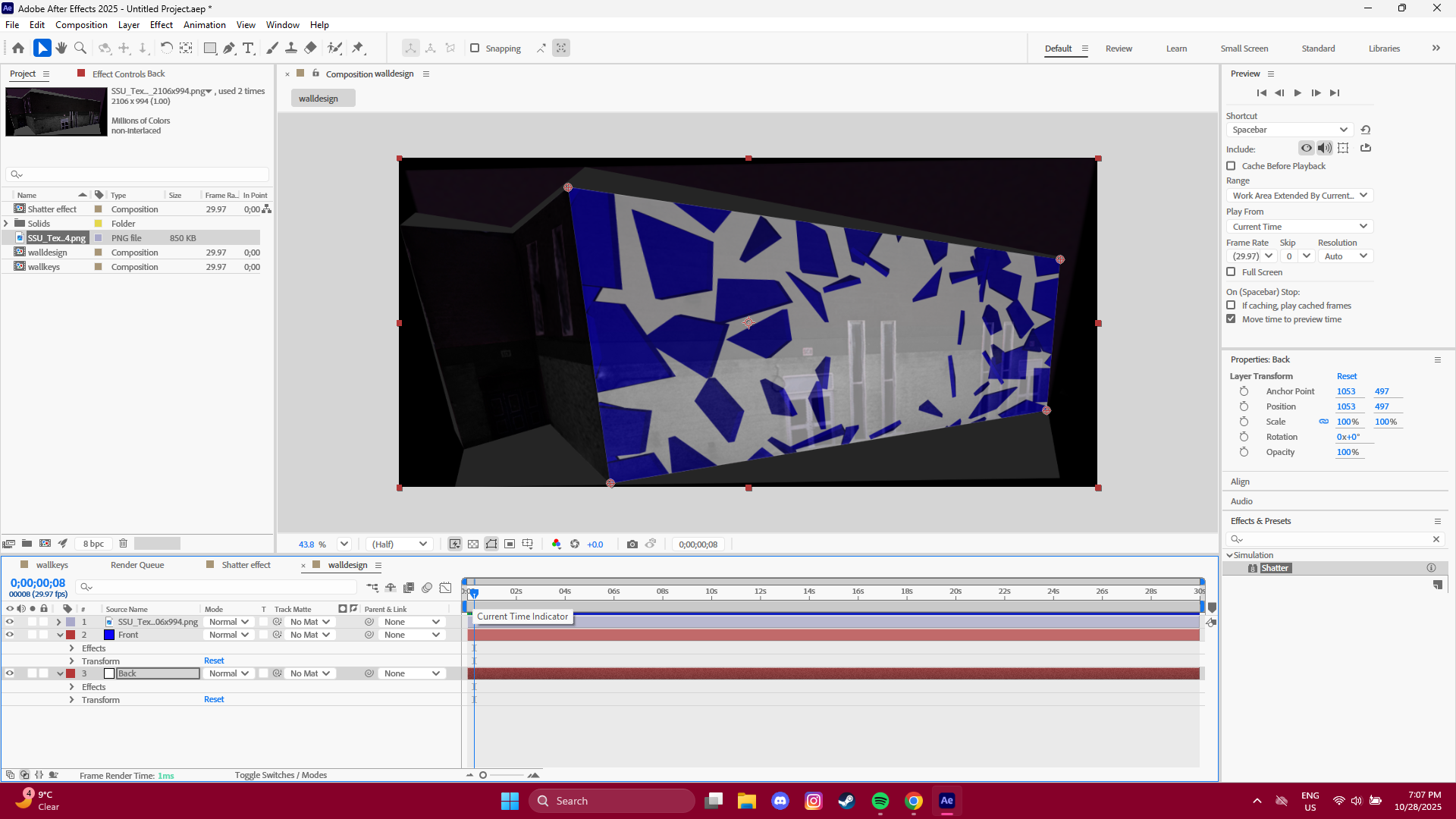Select the Pen tool
The width and height of the screenshot is (1456, 819).
pyautogui.click(x=229, y=48)
